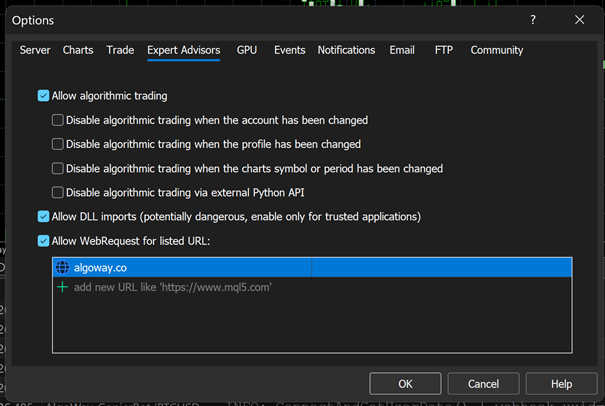This screenshot has height=406, width=605.
Task: Click the green plus add-URL icon
Action: (x=62, y=287)
